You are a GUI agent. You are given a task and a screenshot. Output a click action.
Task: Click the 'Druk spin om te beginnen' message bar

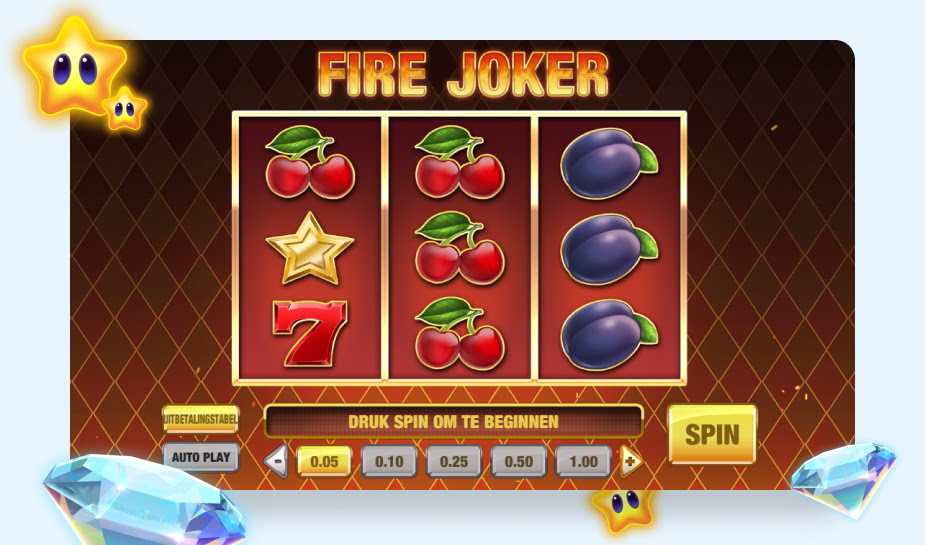[x=453, y=421]
